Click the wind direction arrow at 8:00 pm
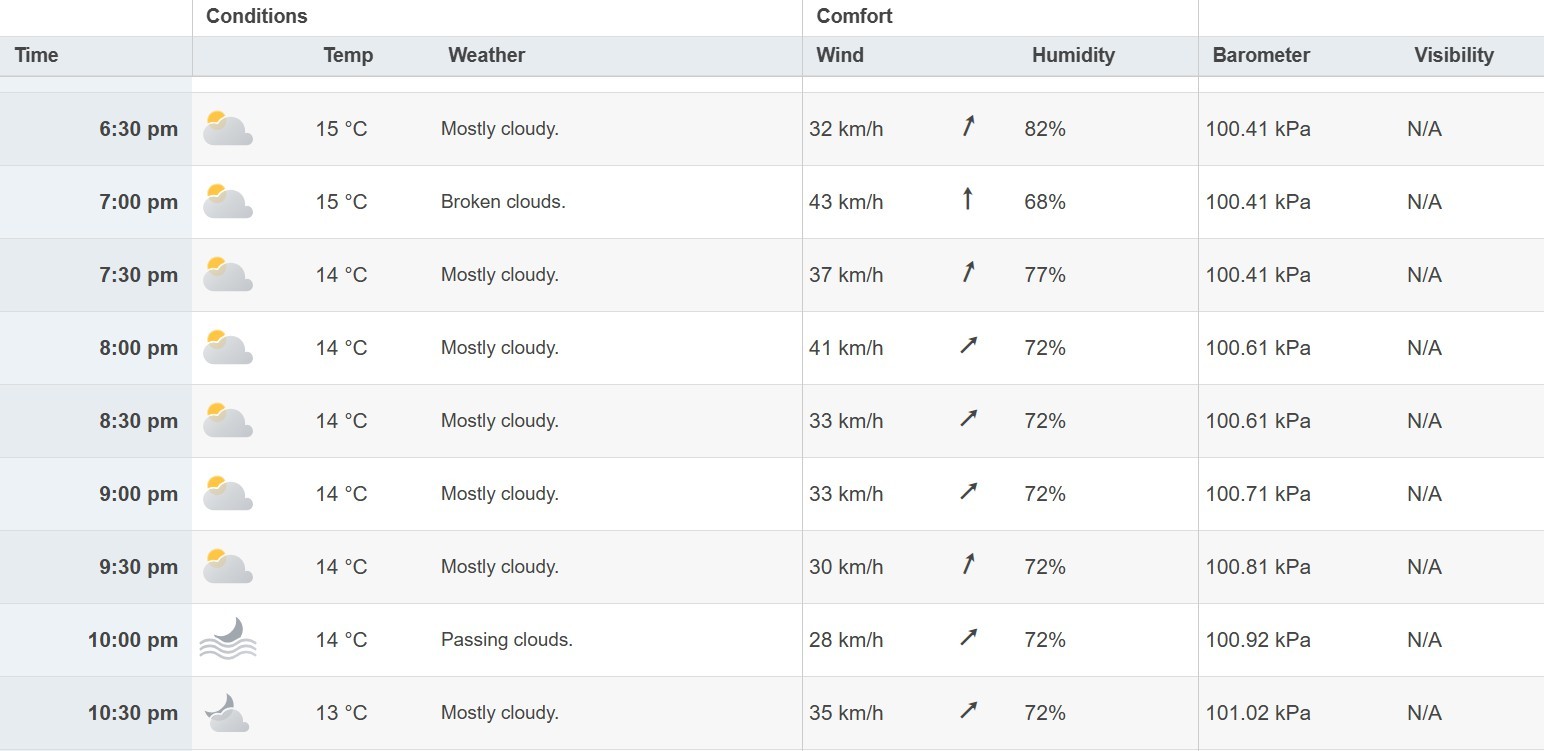The width and height of the screenshot is (1544, 751). (x=968, y=346)
